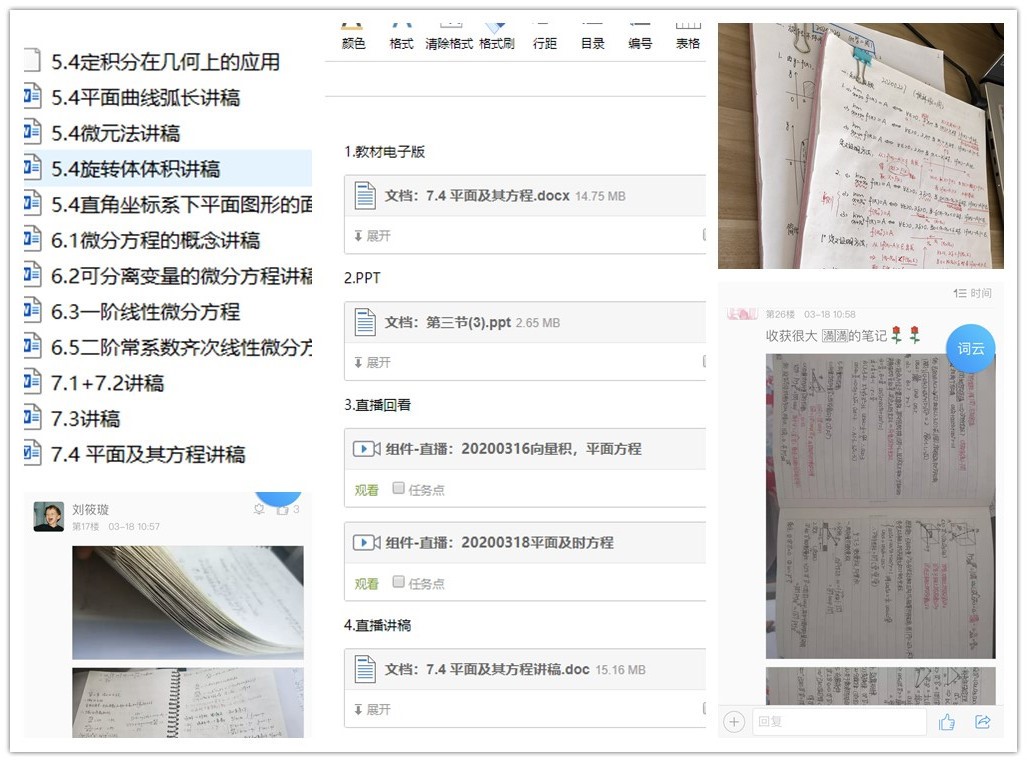Image resolution: width=1027 pixels, height=762 pixels.
Task: Click the document icon of 第三节(3).ppt
Action: click(x=365, y=322)
